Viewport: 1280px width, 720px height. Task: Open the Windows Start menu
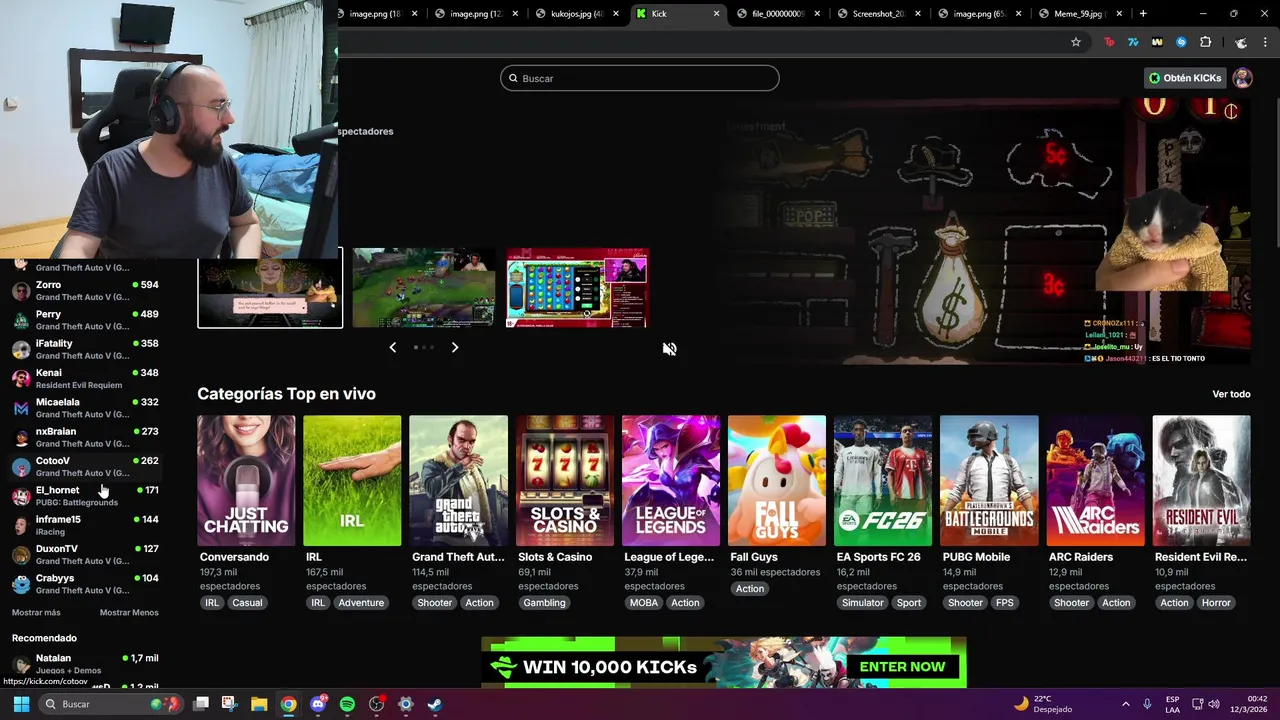click(21, 704)
